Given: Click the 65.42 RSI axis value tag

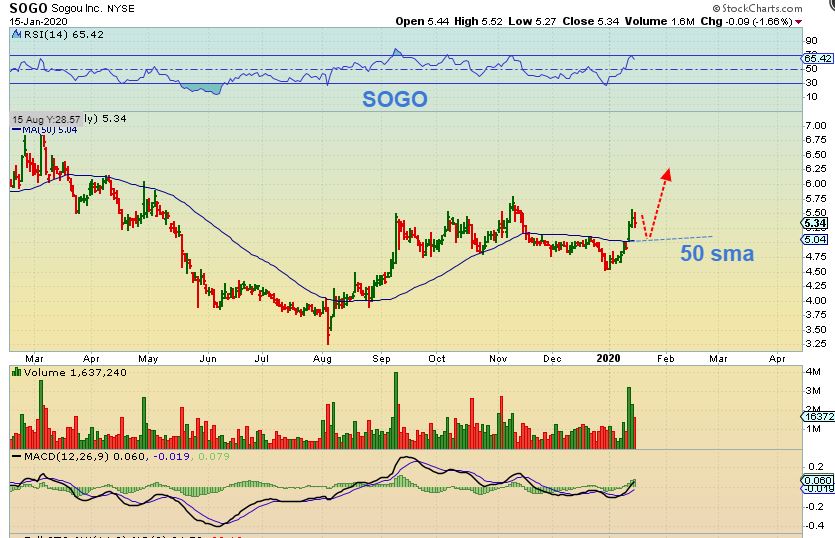Looking at the screenshot, I should (818, 58).
